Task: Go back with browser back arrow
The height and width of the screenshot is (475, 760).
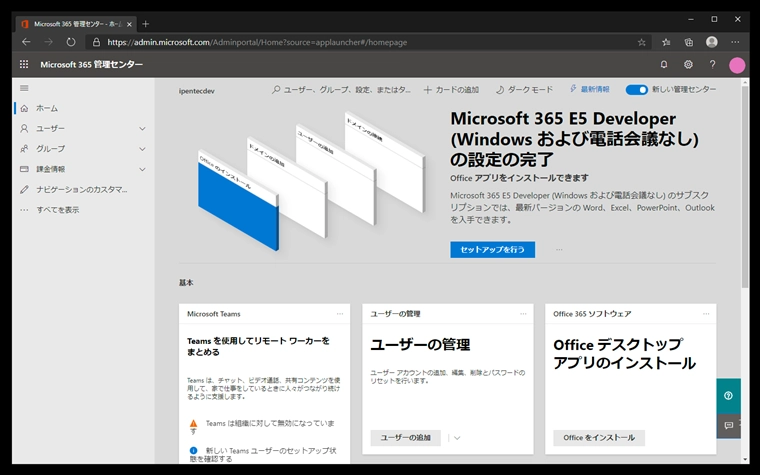Action: pyautogui.click(x=26, y=42)
